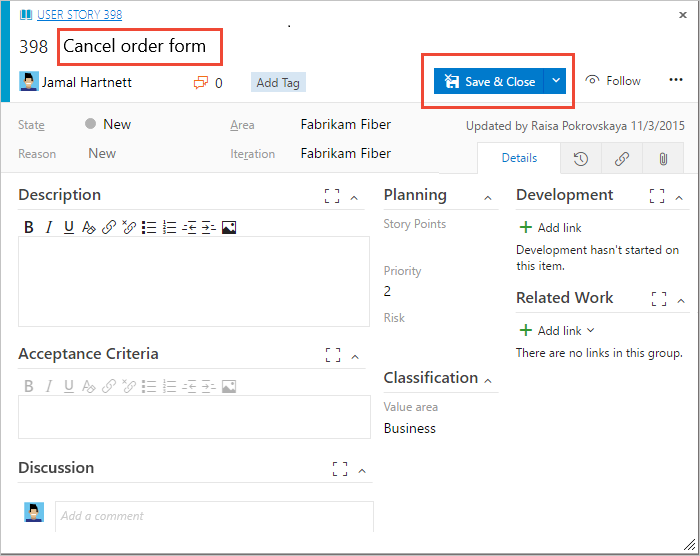Click Bold in the Description toolbar
The image size is (700, 556).
pyautogui.click(x=29, y=227)
